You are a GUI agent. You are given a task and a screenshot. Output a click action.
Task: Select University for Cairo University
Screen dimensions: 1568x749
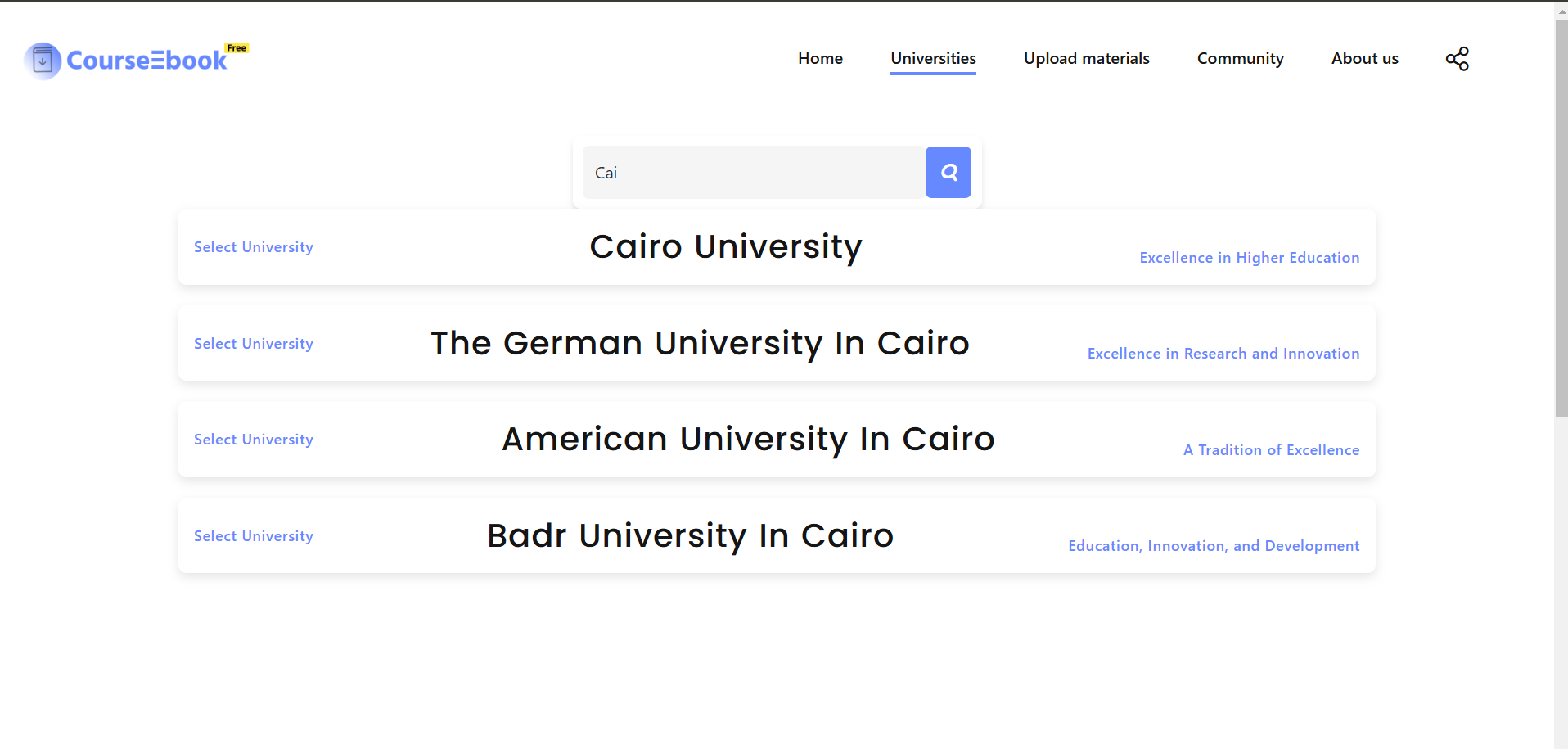(x=254, y=247)
